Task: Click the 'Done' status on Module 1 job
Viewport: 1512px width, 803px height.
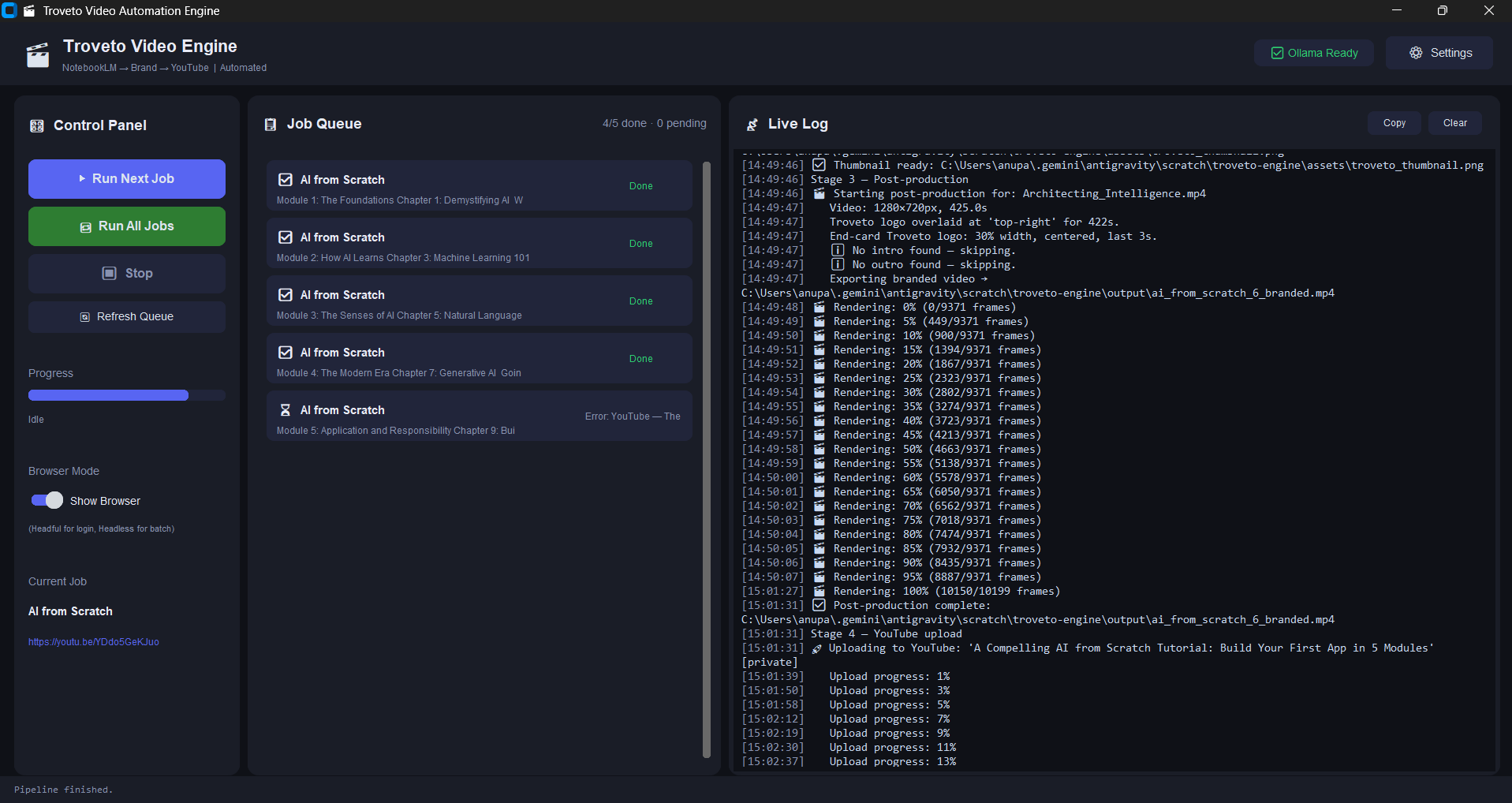Action: [641, 186]
